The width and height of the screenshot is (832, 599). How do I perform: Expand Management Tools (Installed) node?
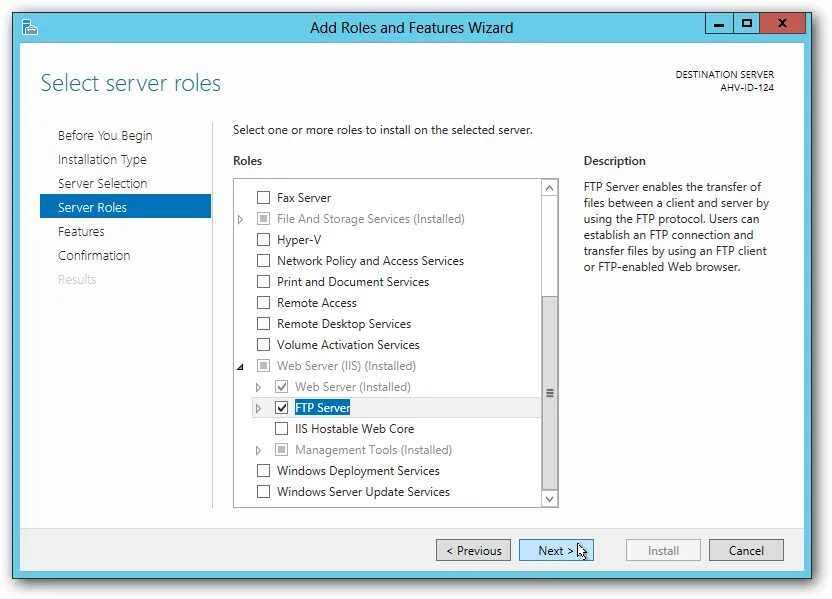click(258, 450)
